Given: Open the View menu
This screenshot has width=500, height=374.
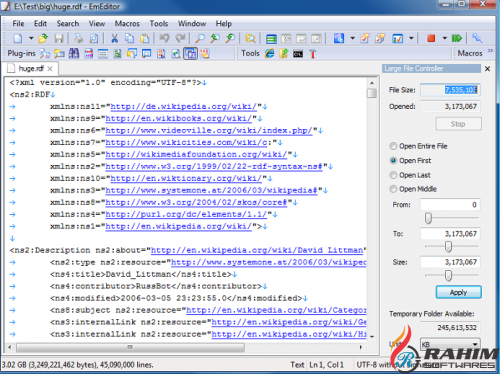Looking at the screenshot, I should click(x=97, y=24).
